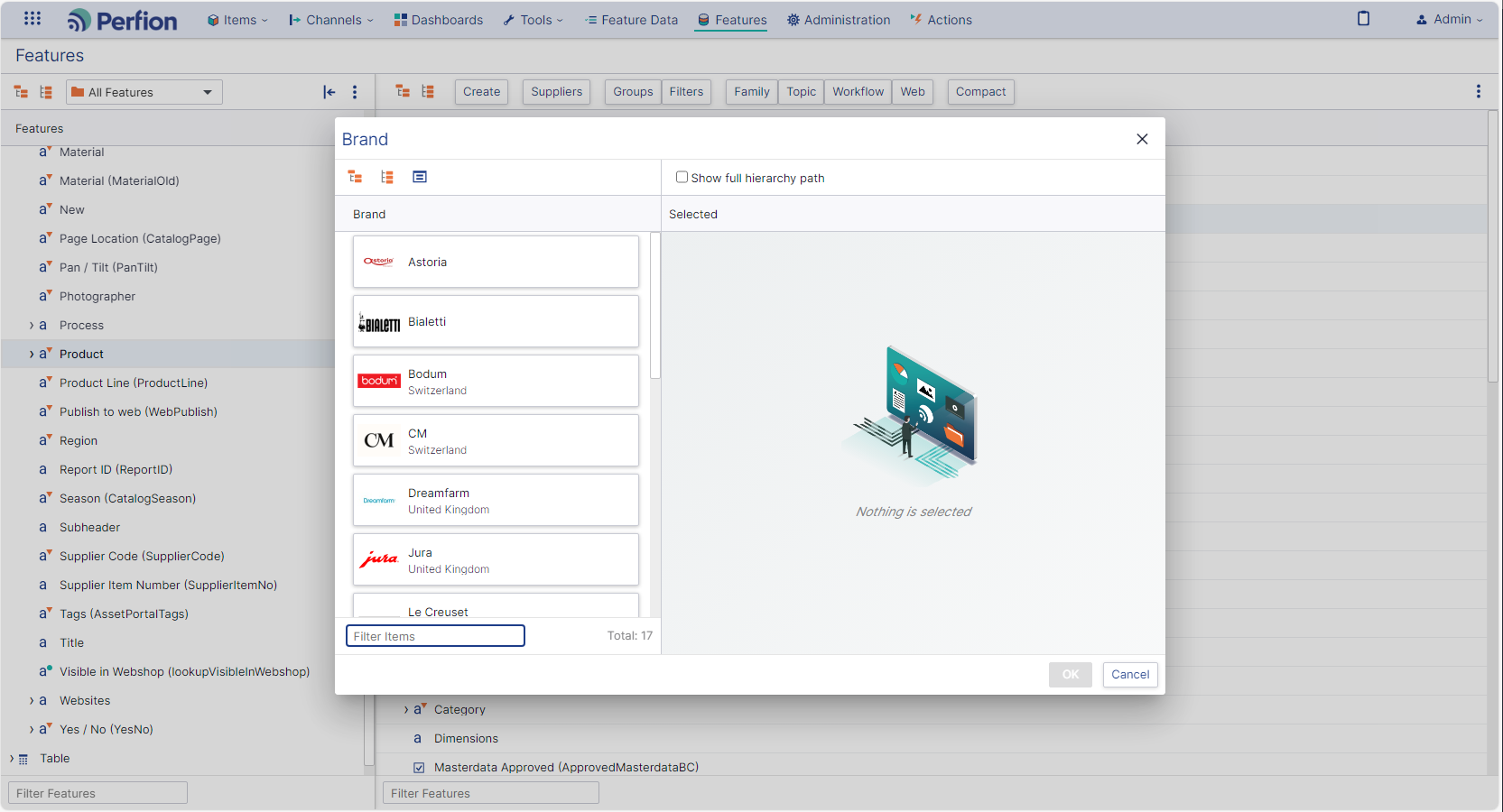Image resolution: width=1503 pixels, height=812 pixels.
Task: Expand the Process feature node
Action: click(x=32, y=326)
